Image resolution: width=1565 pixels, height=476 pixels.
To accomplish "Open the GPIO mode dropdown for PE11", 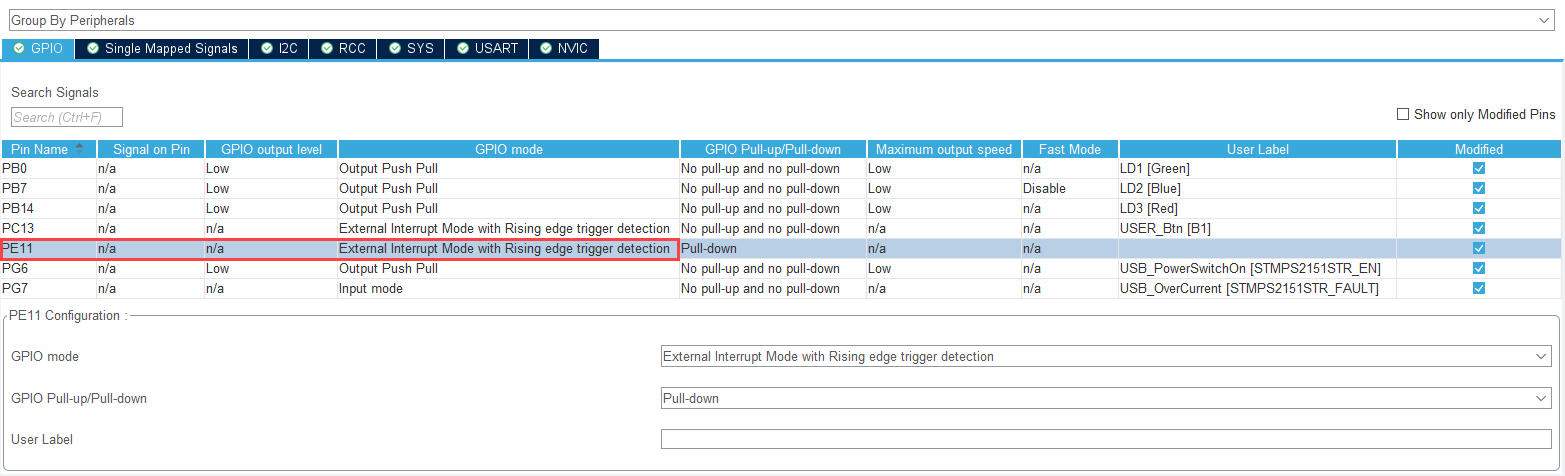I will pos(1105,357).
